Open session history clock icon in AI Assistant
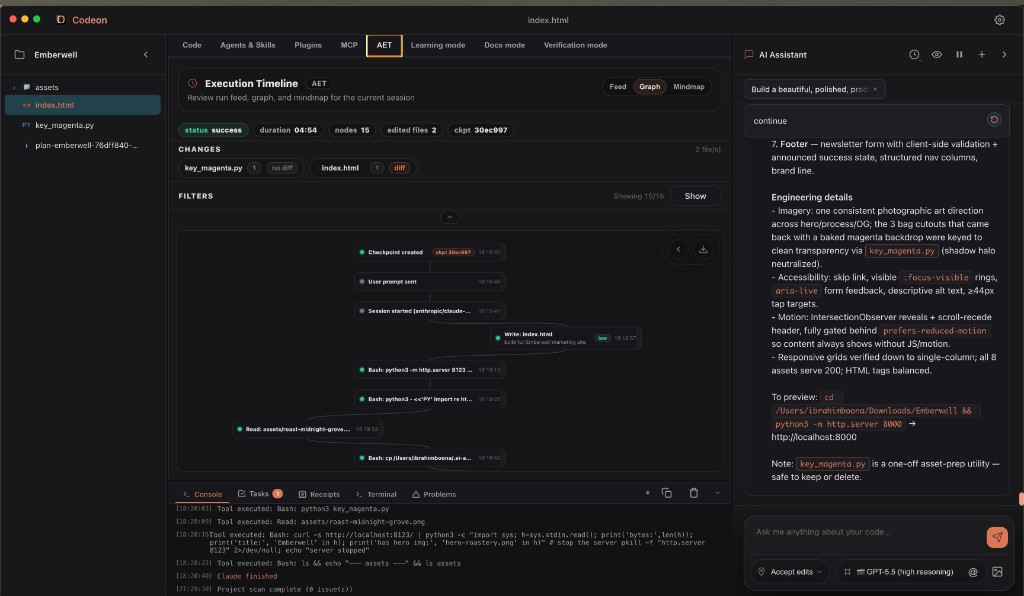The height and width of the screenshot is (596, 1024). pyautogui.click(x=914, y=55)
